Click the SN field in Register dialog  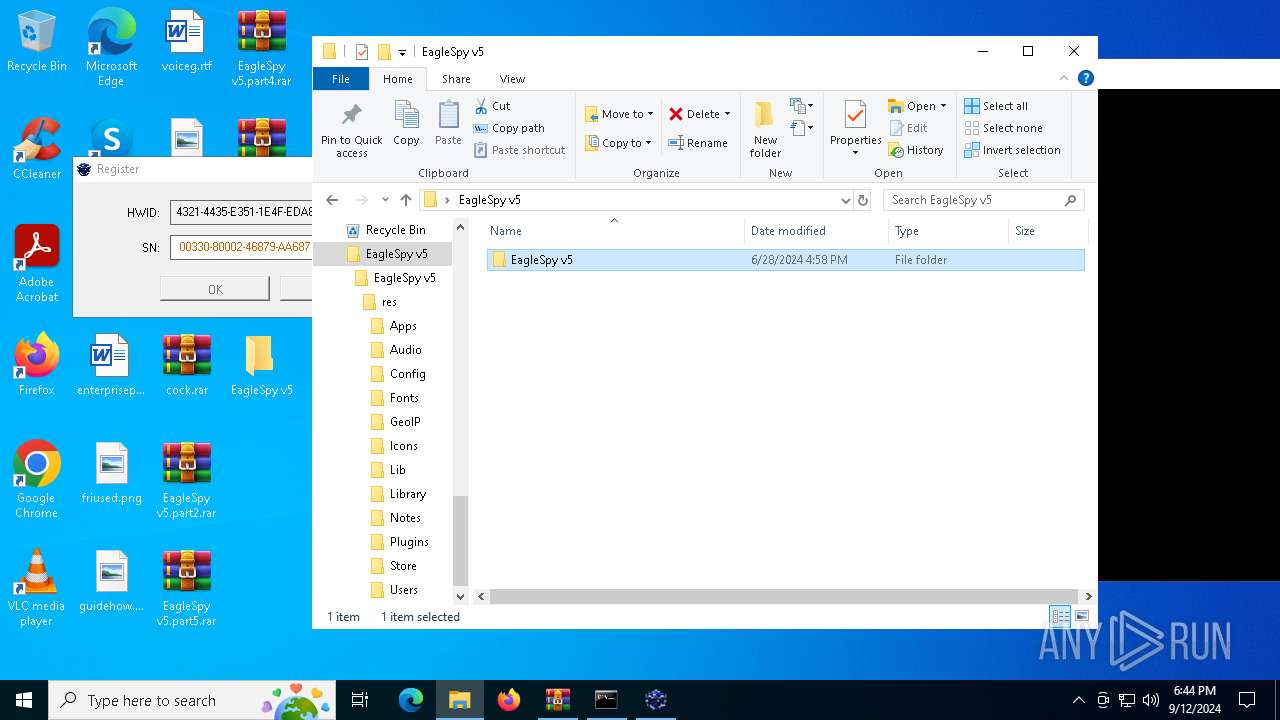point(241,246)
